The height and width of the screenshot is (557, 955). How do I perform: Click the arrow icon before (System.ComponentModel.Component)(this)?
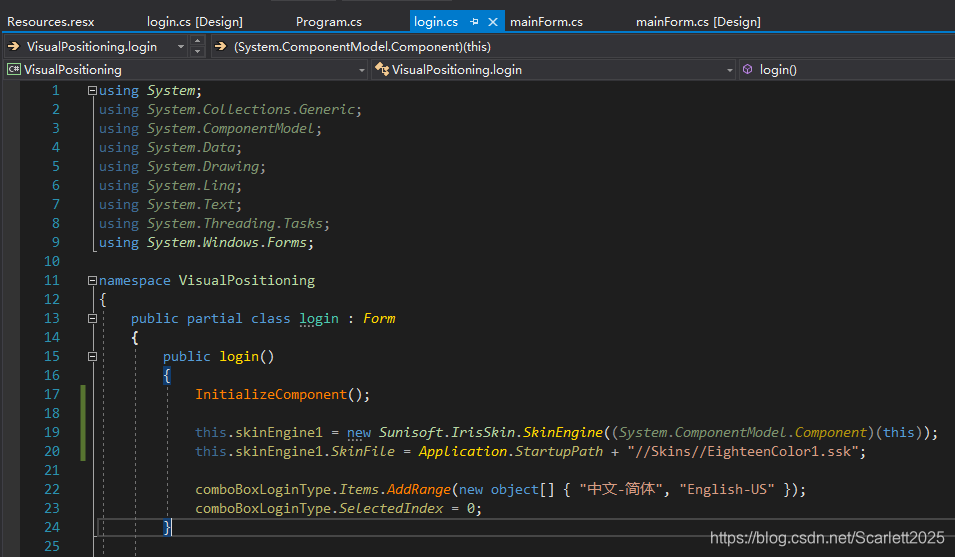click(x=220, y=46)
